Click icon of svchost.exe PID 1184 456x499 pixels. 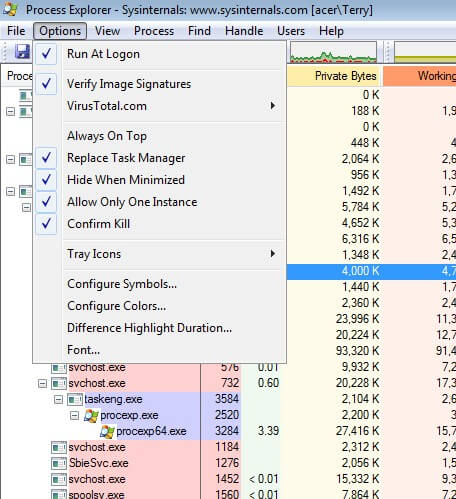(x=59, y=447)
